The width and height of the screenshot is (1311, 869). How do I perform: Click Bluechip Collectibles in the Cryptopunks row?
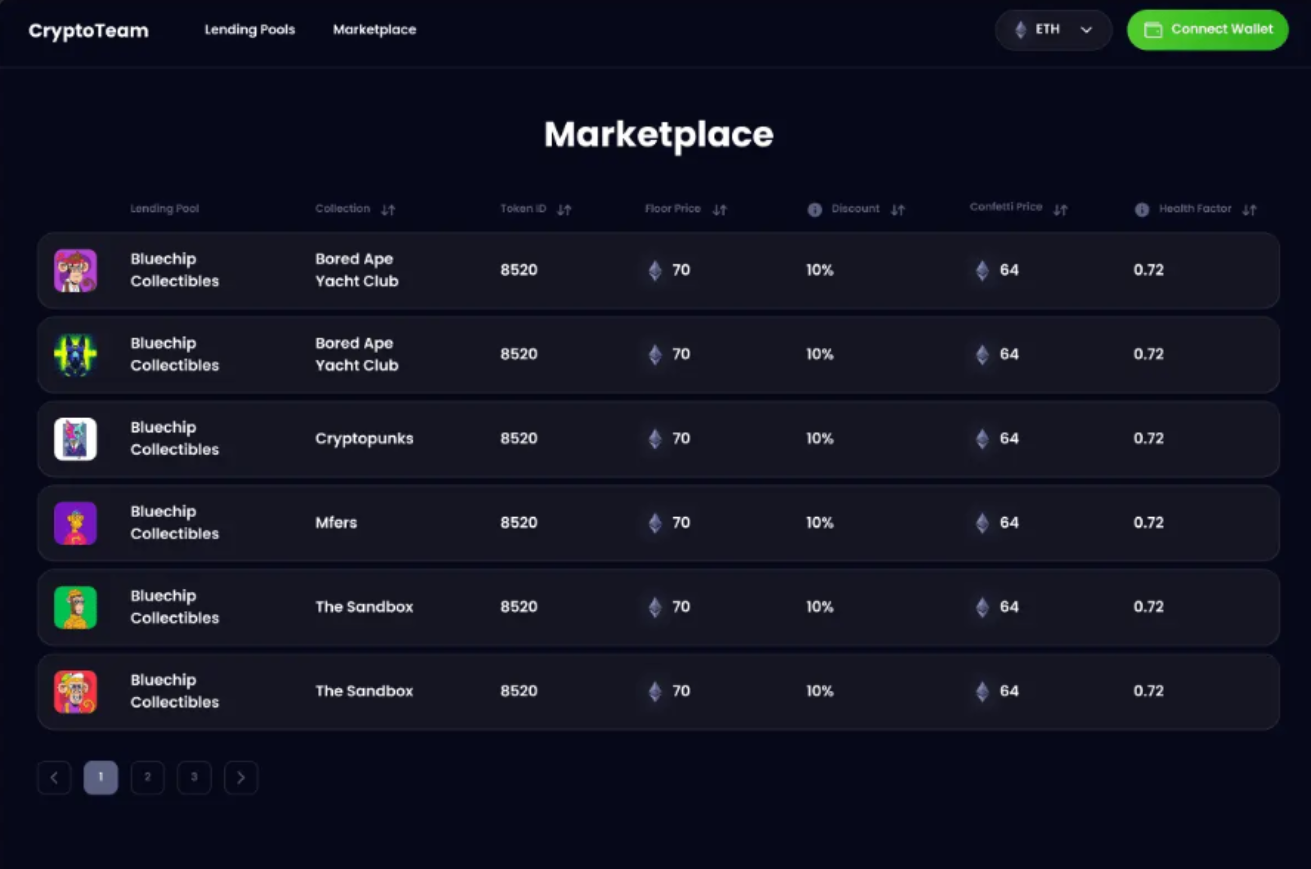click(x=175, y=439)
